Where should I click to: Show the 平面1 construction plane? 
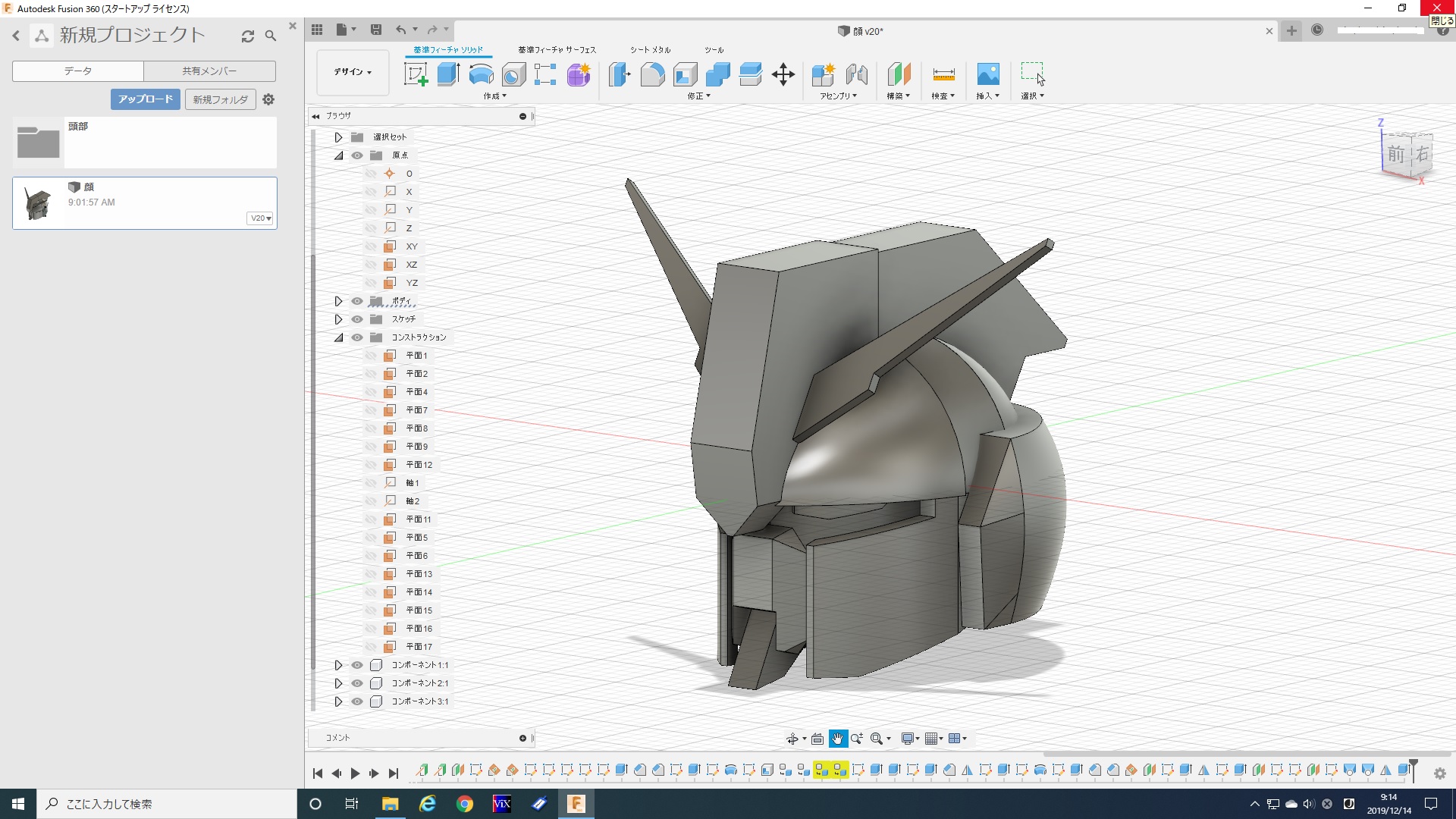[371, 356]
